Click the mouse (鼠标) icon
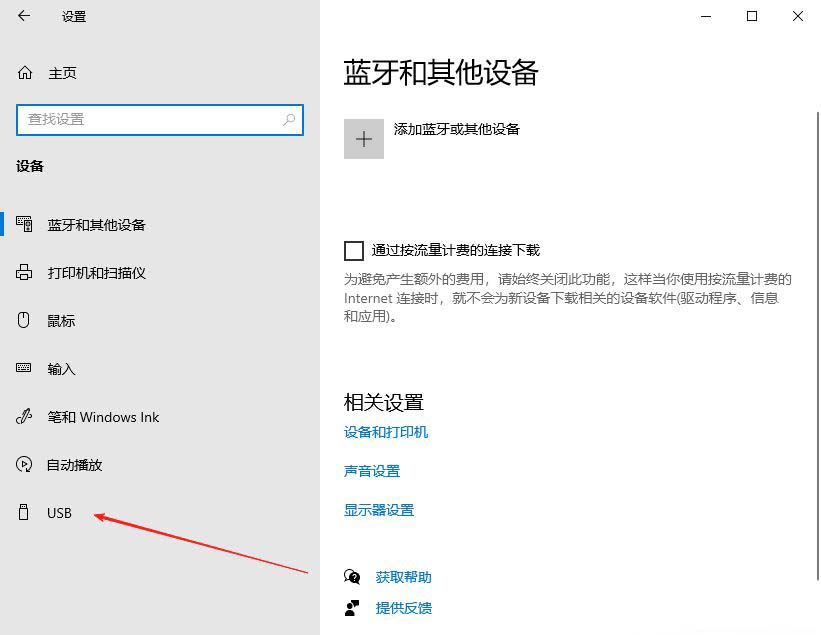The image size is (821, 635). point(25,321)
